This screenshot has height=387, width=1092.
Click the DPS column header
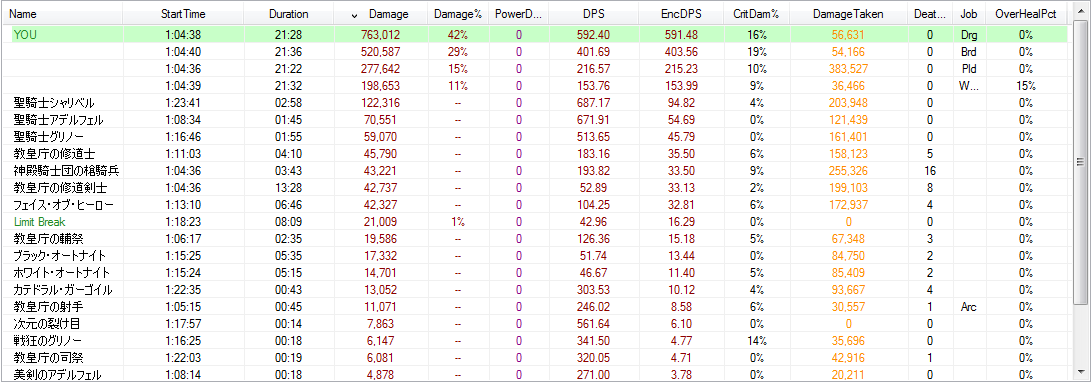[594, 13]
